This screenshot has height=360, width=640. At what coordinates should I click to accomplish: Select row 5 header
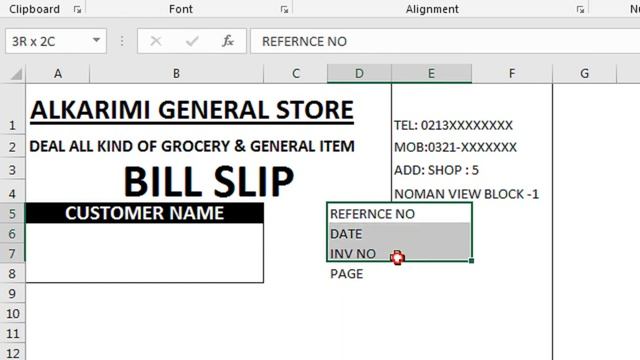[12, 213]
